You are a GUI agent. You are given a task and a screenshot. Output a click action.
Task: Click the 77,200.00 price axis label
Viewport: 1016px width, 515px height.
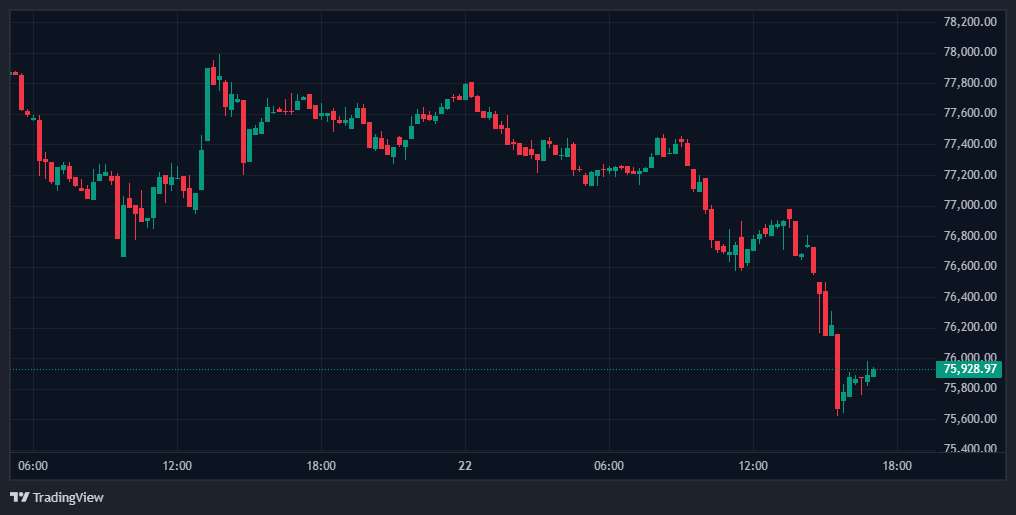[970, 174]
